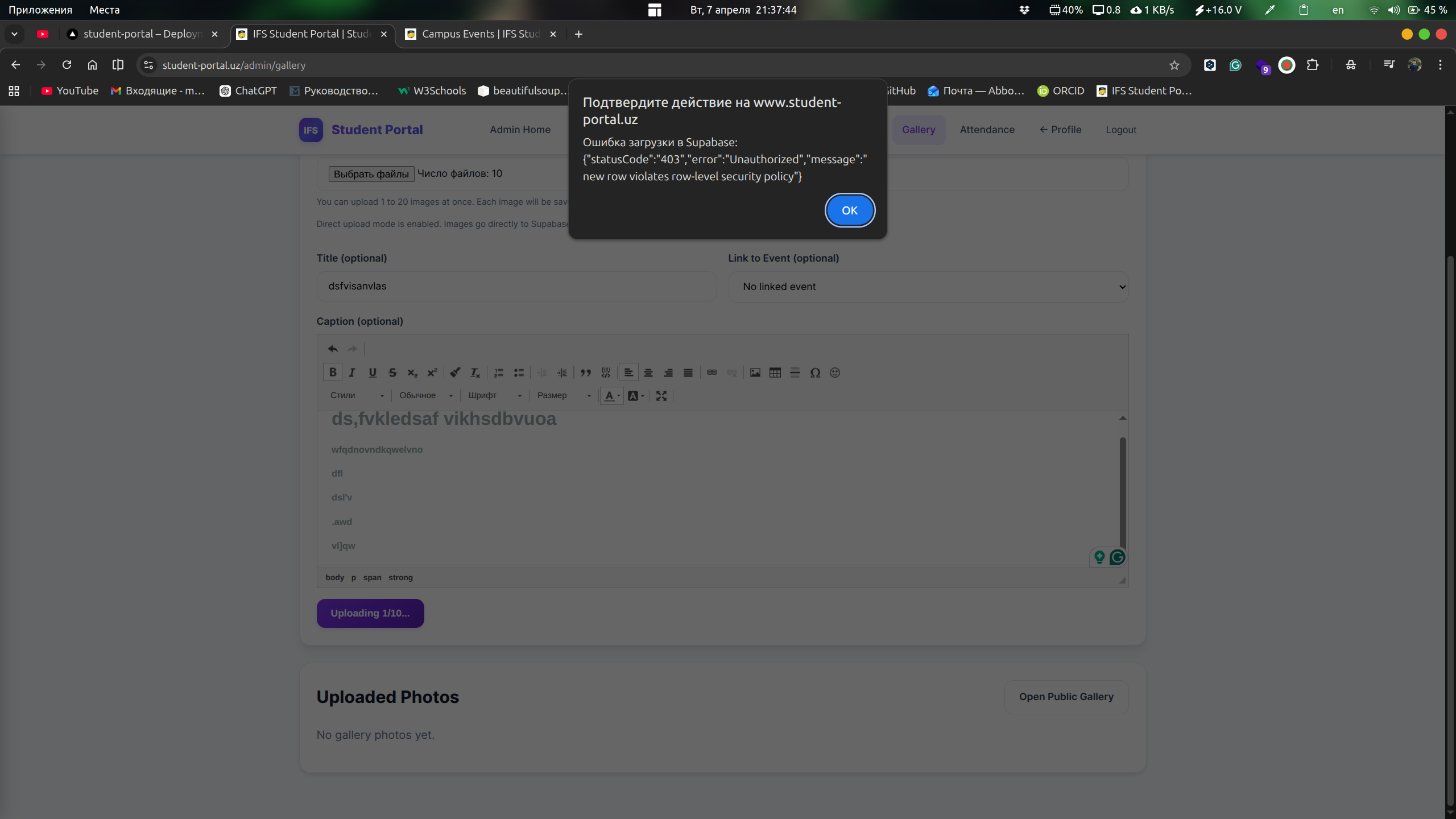Open the smiley emoji picker in the editor

(x=834, y=373)
